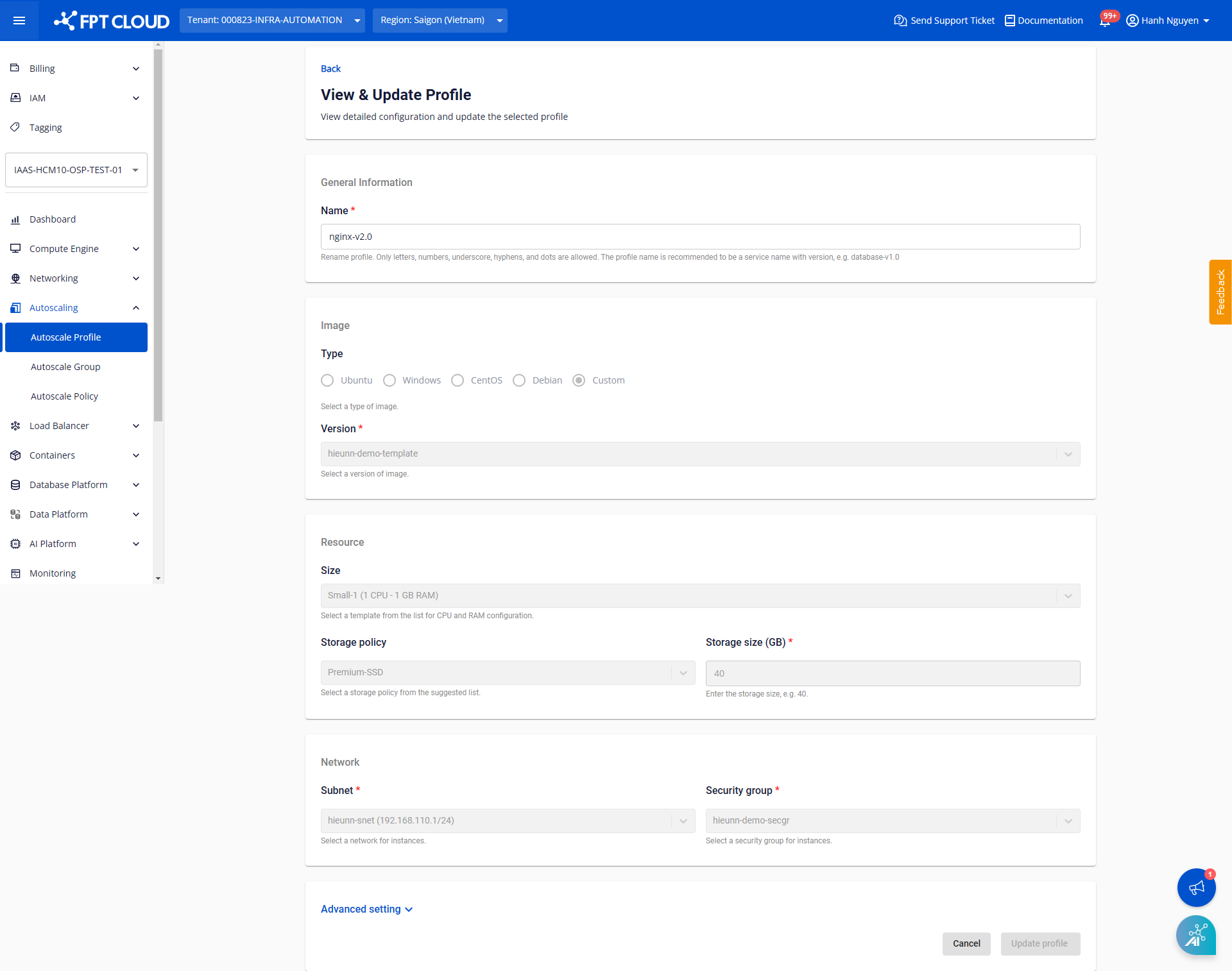Click the Back link
1232x971 pixels.
(330, 69)
